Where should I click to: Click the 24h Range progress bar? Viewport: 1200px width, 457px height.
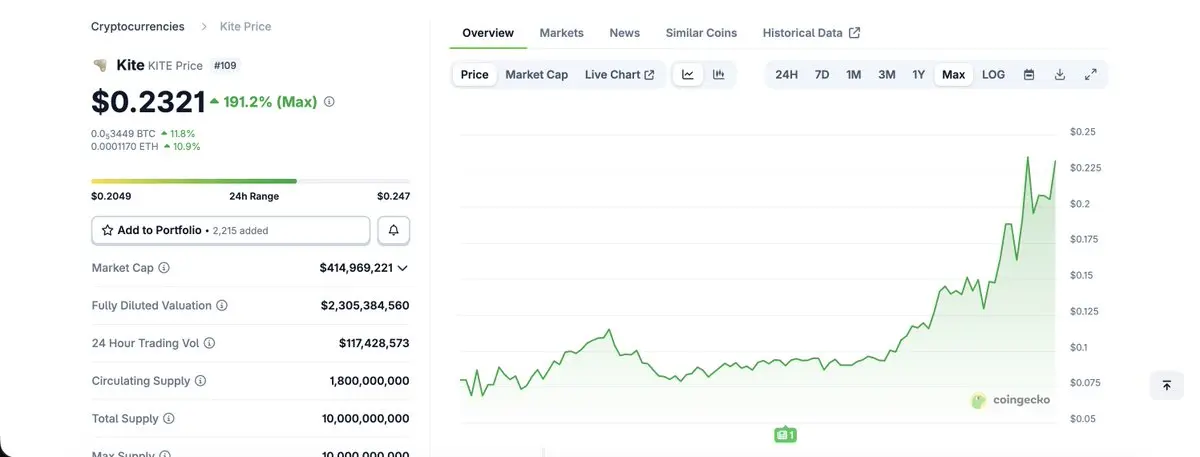tap(250, 181)
